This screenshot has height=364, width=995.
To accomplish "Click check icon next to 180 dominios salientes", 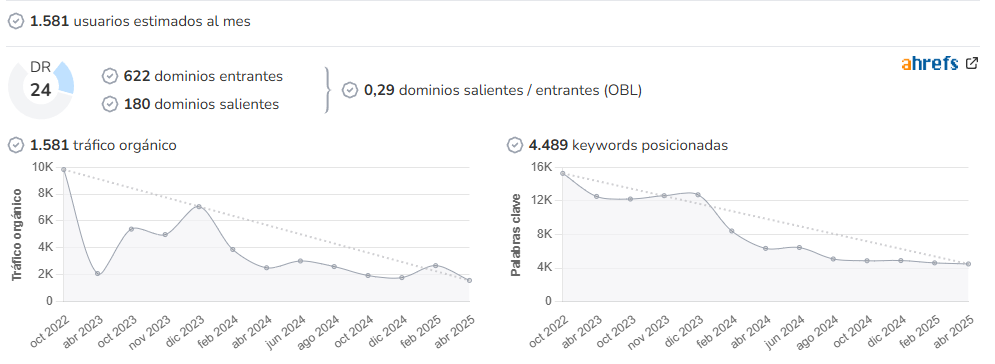I will point(110,104).
